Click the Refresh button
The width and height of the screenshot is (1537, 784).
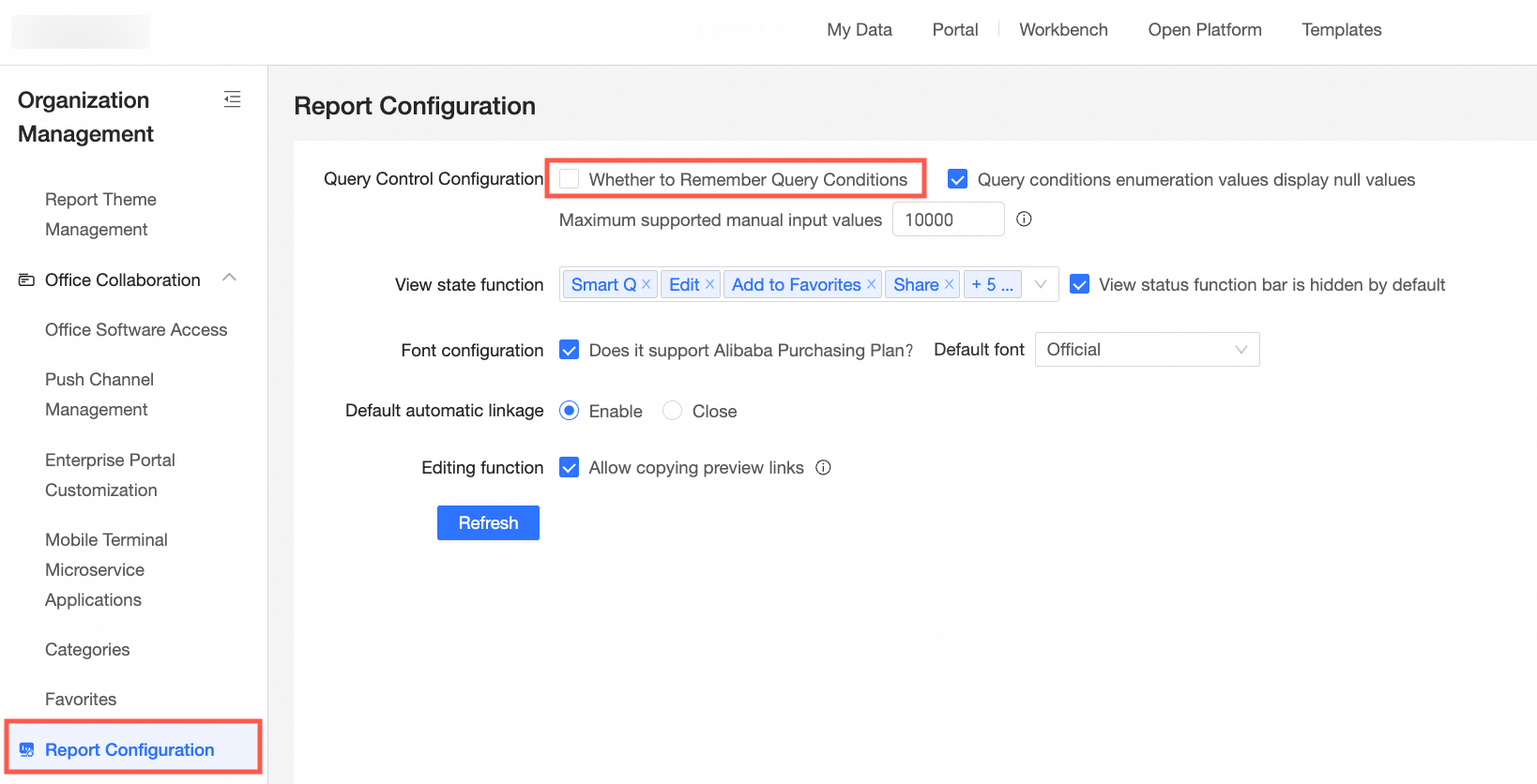[488, 523]
